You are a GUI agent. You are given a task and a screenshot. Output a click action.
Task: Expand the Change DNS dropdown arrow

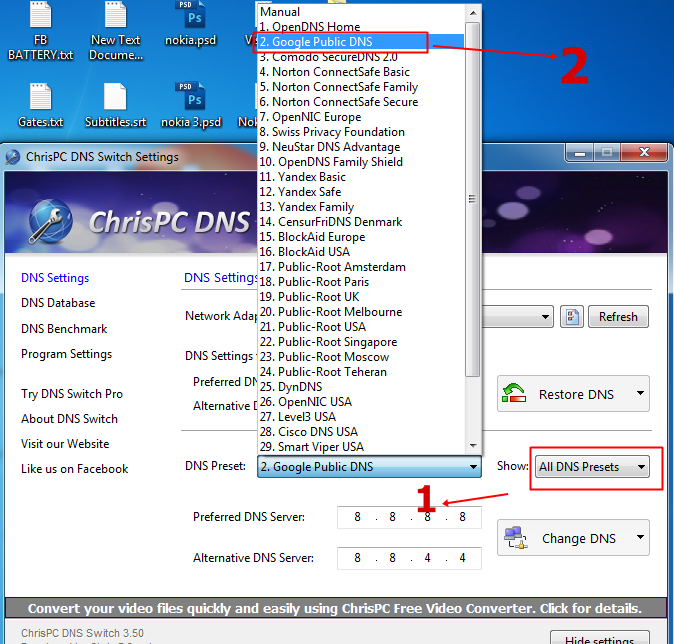[640, 537]
